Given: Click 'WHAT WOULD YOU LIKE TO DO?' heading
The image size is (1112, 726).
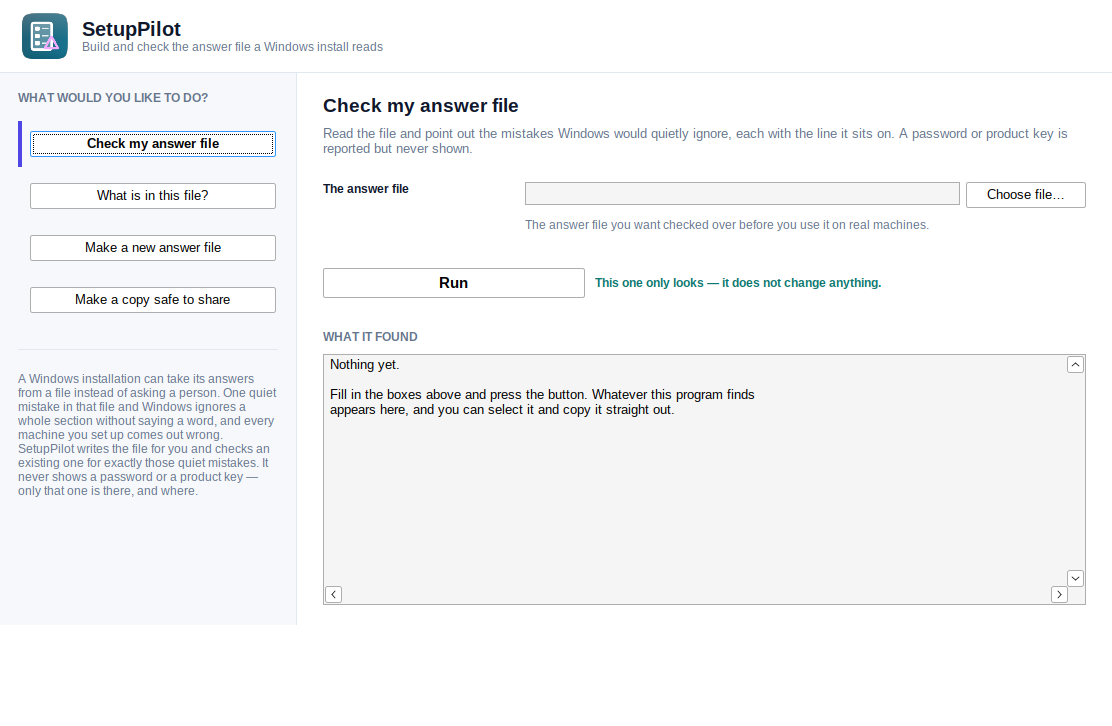Looking at the screenshot, I should click(x=113, y=98).
